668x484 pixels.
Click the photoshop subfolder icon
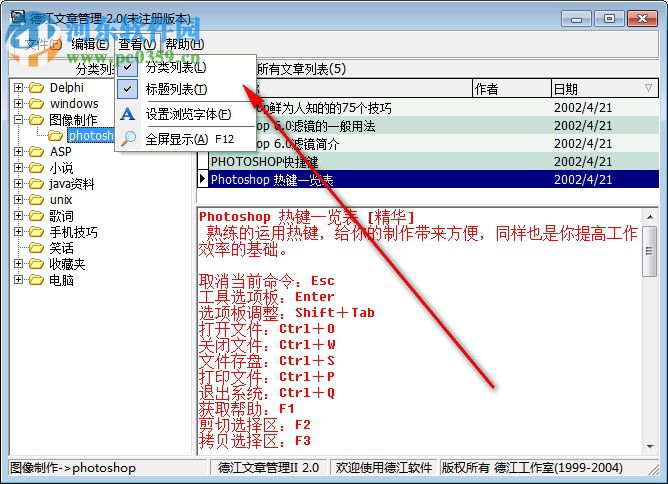point(55,135)
